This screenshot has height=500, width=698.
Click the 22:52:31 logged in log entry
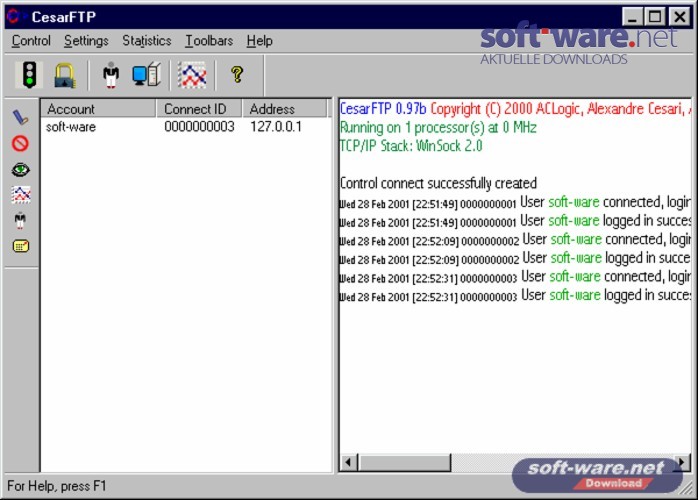(x=515, y=296)
